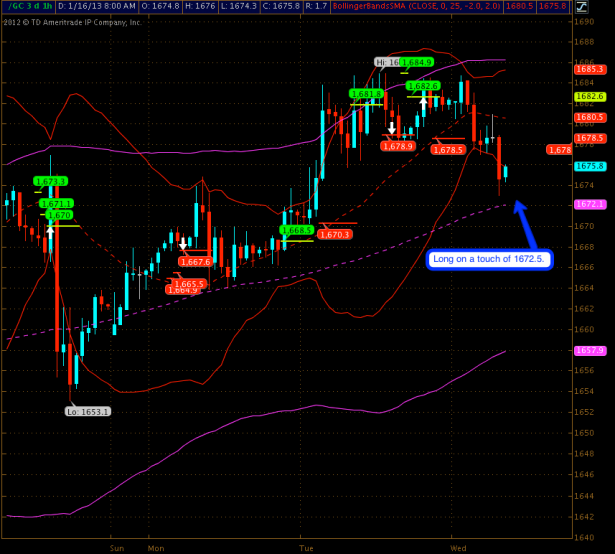The height and width of the screenshot is (554, 615).
Task: Click the white down arrow above 1,678.9 label
Action: (391, 127)
